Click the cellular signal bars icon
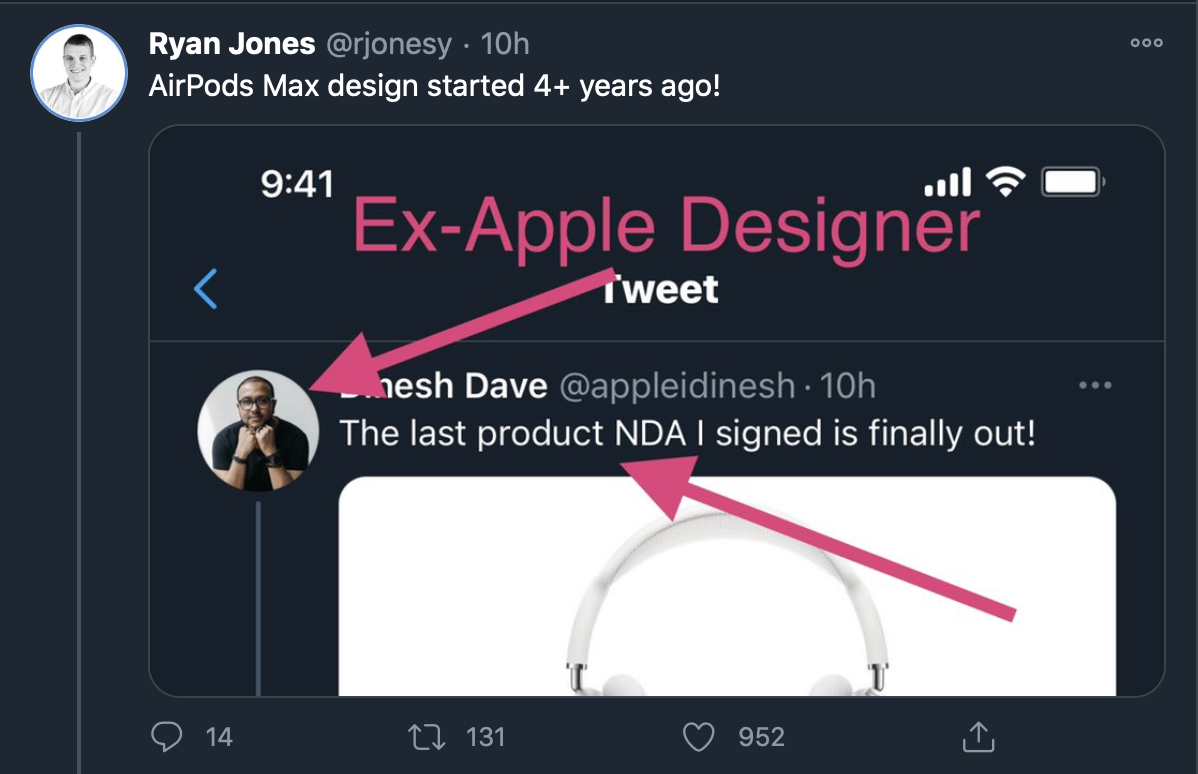This screenshot has width=1198, height=774. point(948,182)
